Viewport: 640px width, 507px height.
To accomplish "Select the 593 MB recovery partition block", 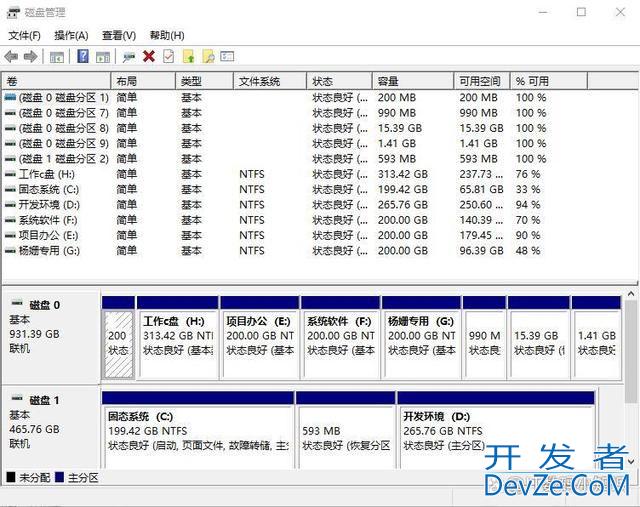I will (x=346, y=430).
